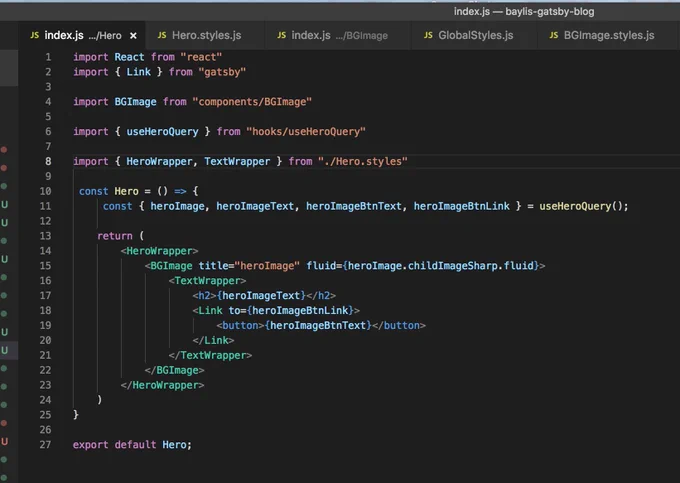Open the index.js BGImage tab
The height and width of the screenshot is (483, 680).
(x=339, y=36)
